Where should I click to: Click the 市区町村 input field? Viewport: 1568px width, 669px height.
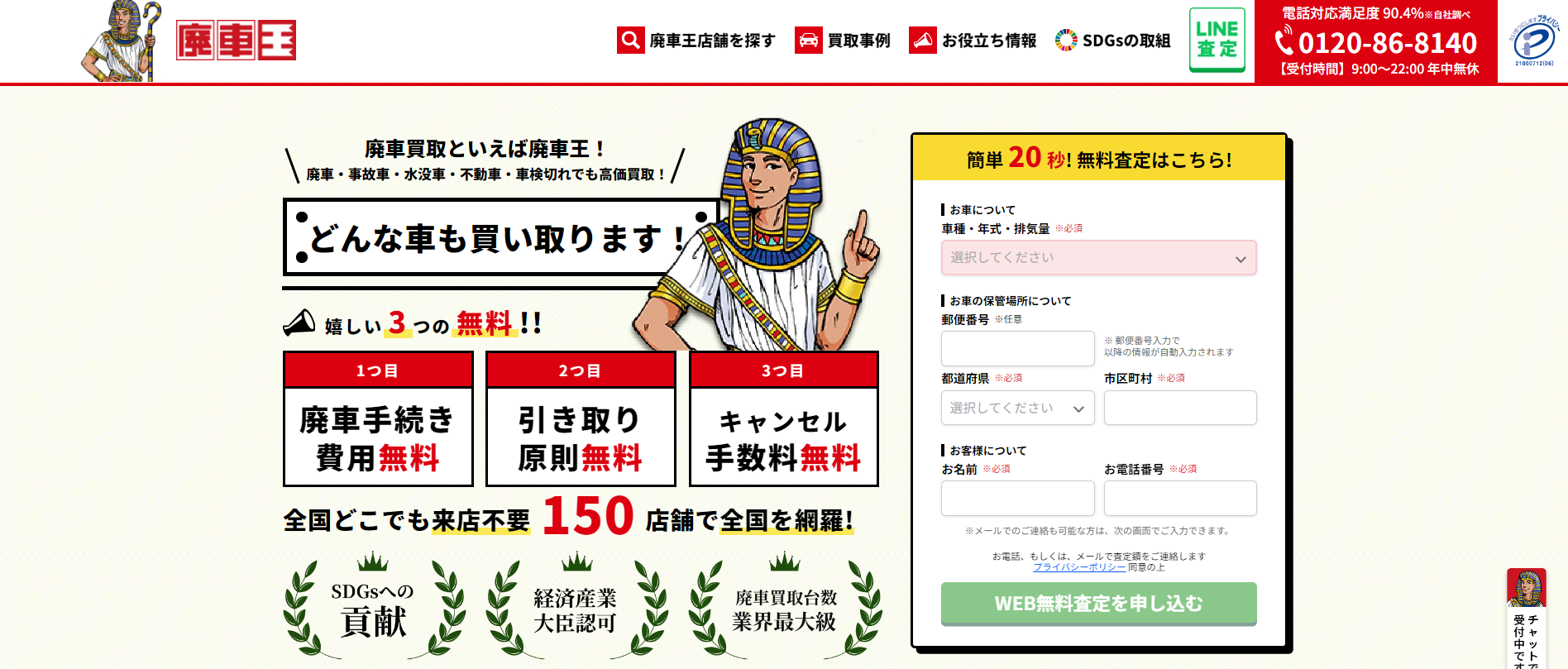point(1180,408)
